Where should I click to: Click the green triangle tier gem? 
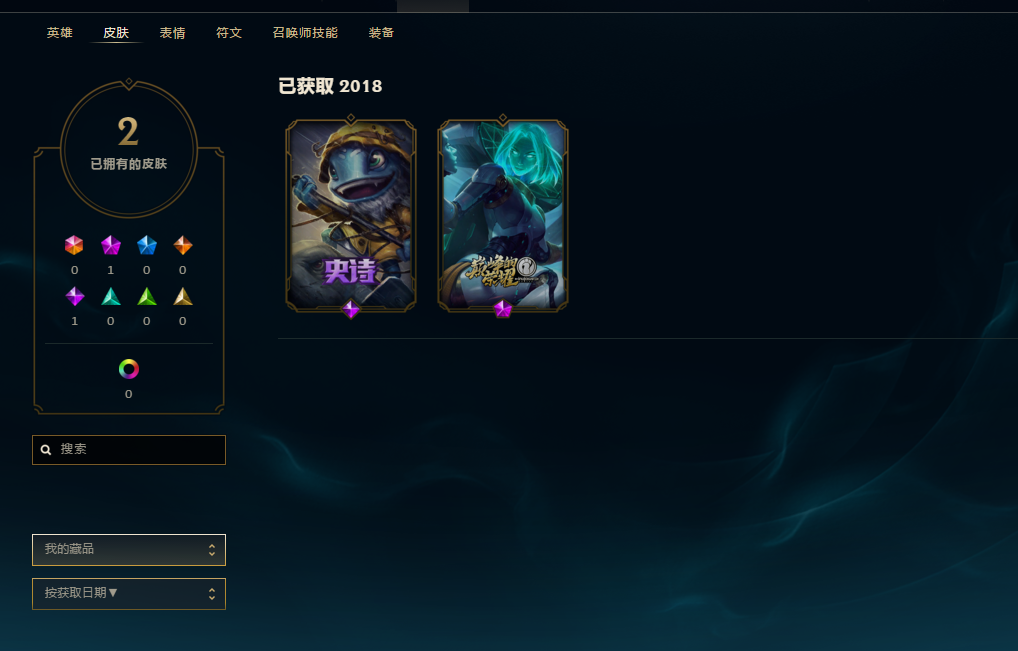pyautogui.click(x=147, y=297)
